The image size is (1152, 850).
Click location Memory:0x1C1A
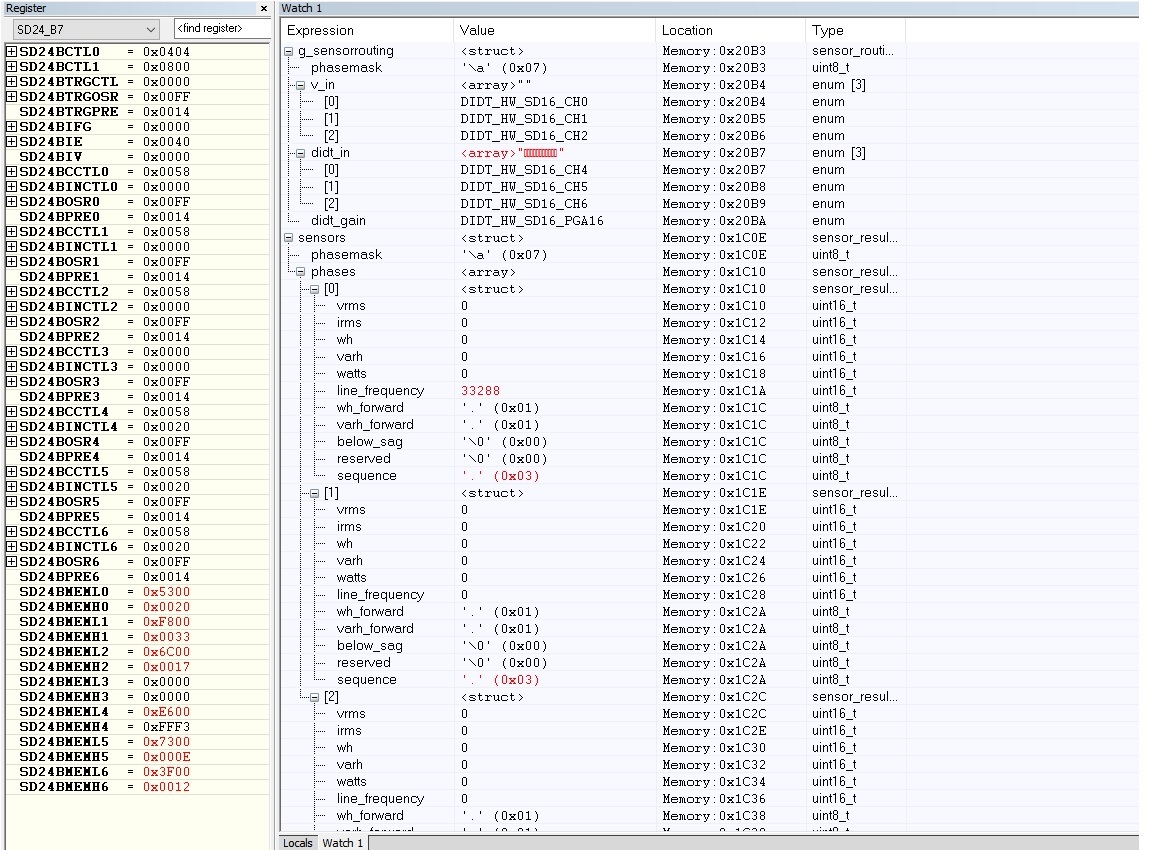tap(713, 391)
